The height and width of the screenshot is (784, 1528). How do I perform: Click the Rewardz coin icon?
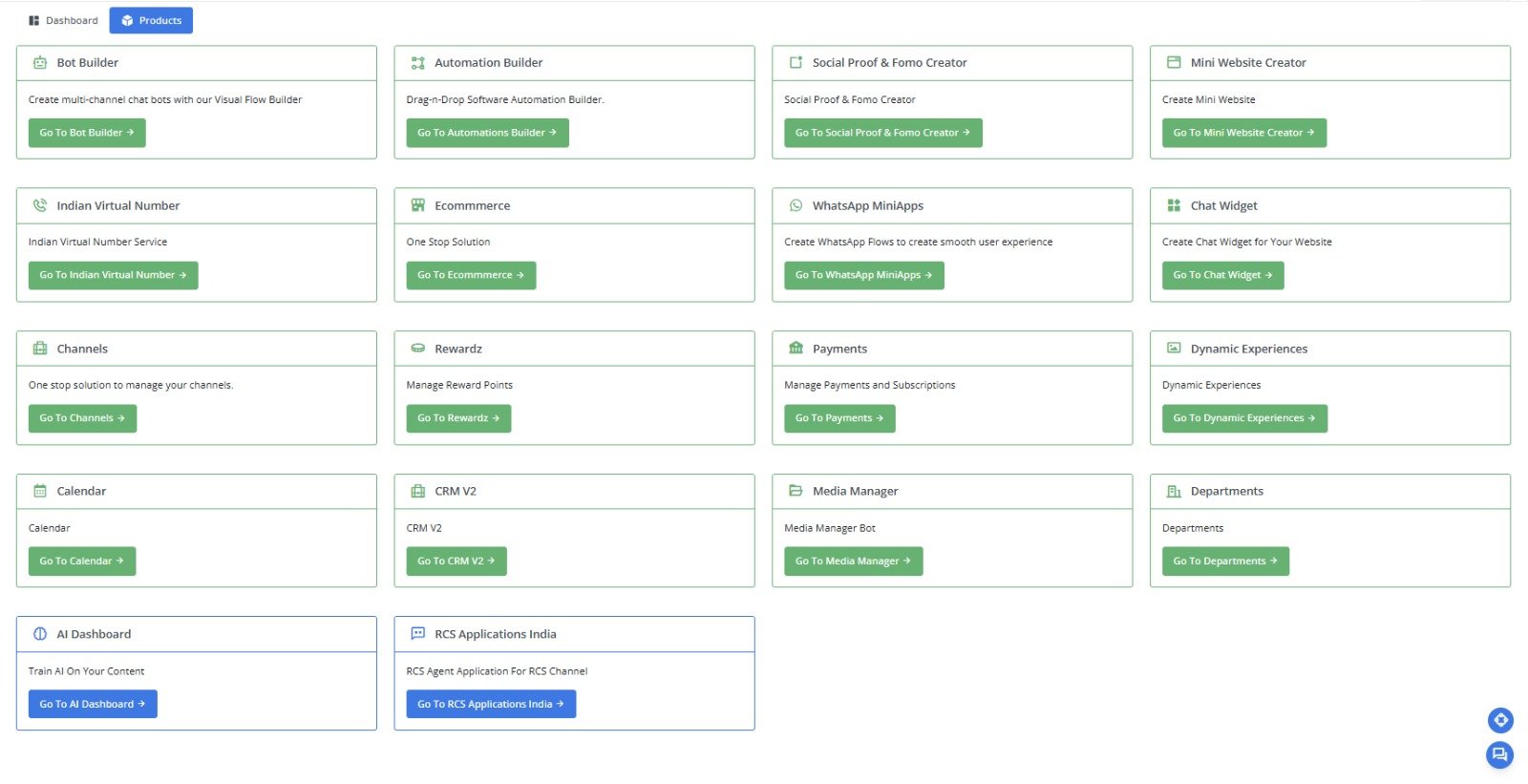tap(417, 348)
